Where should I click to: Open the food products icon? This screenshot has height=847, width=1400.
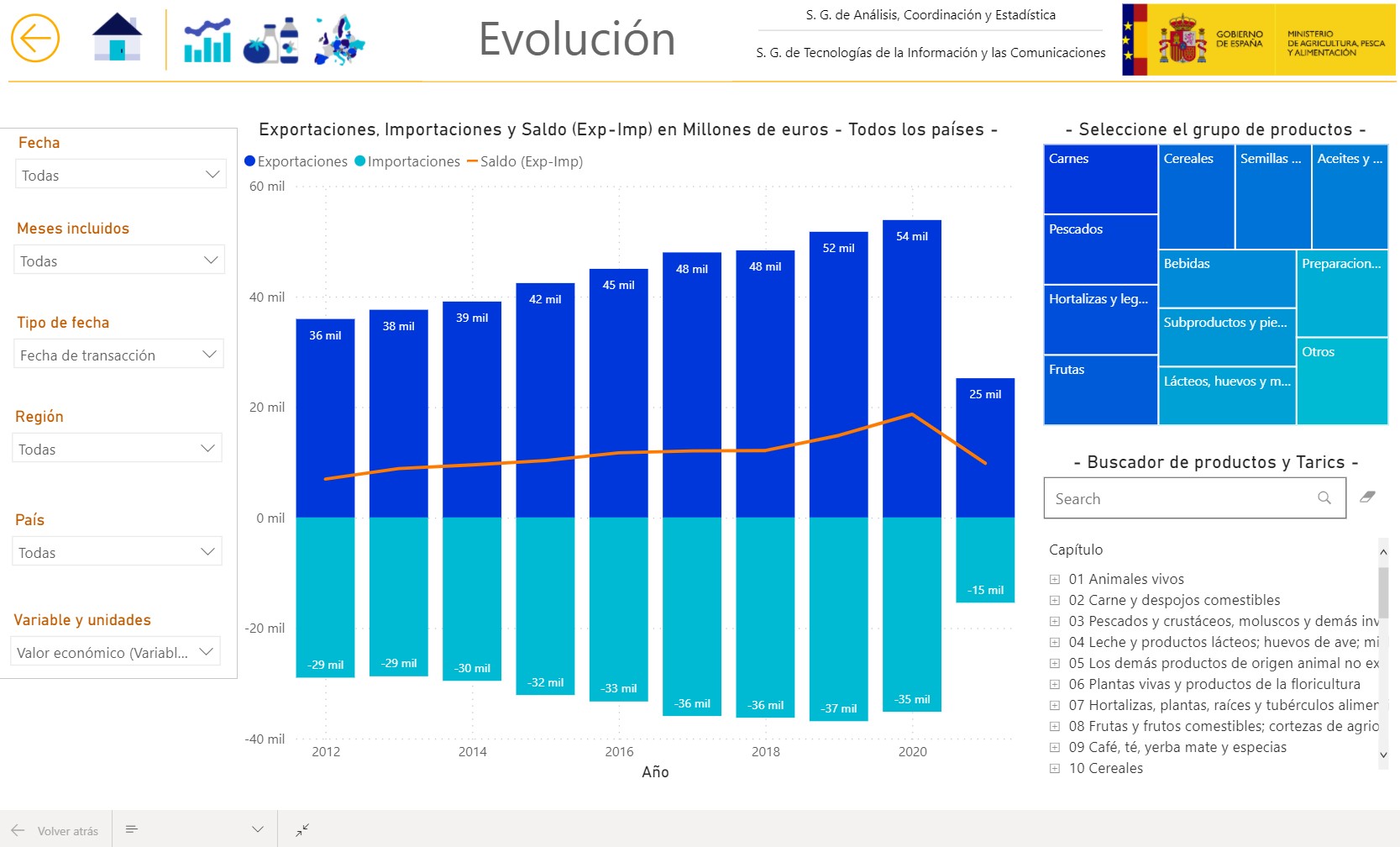[x=270, y=40]
